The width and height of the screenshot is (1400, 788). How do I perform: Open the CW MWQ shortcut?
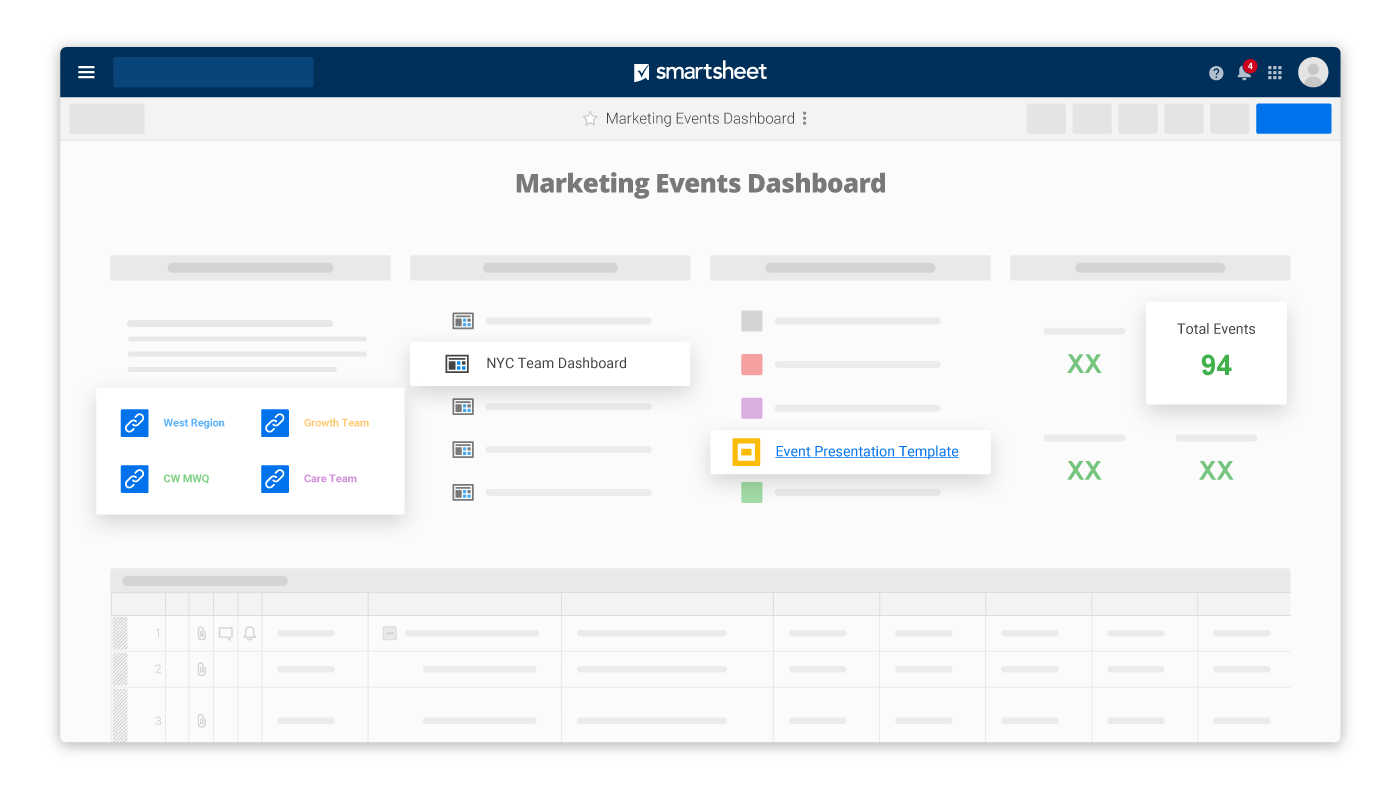[186, 479]
